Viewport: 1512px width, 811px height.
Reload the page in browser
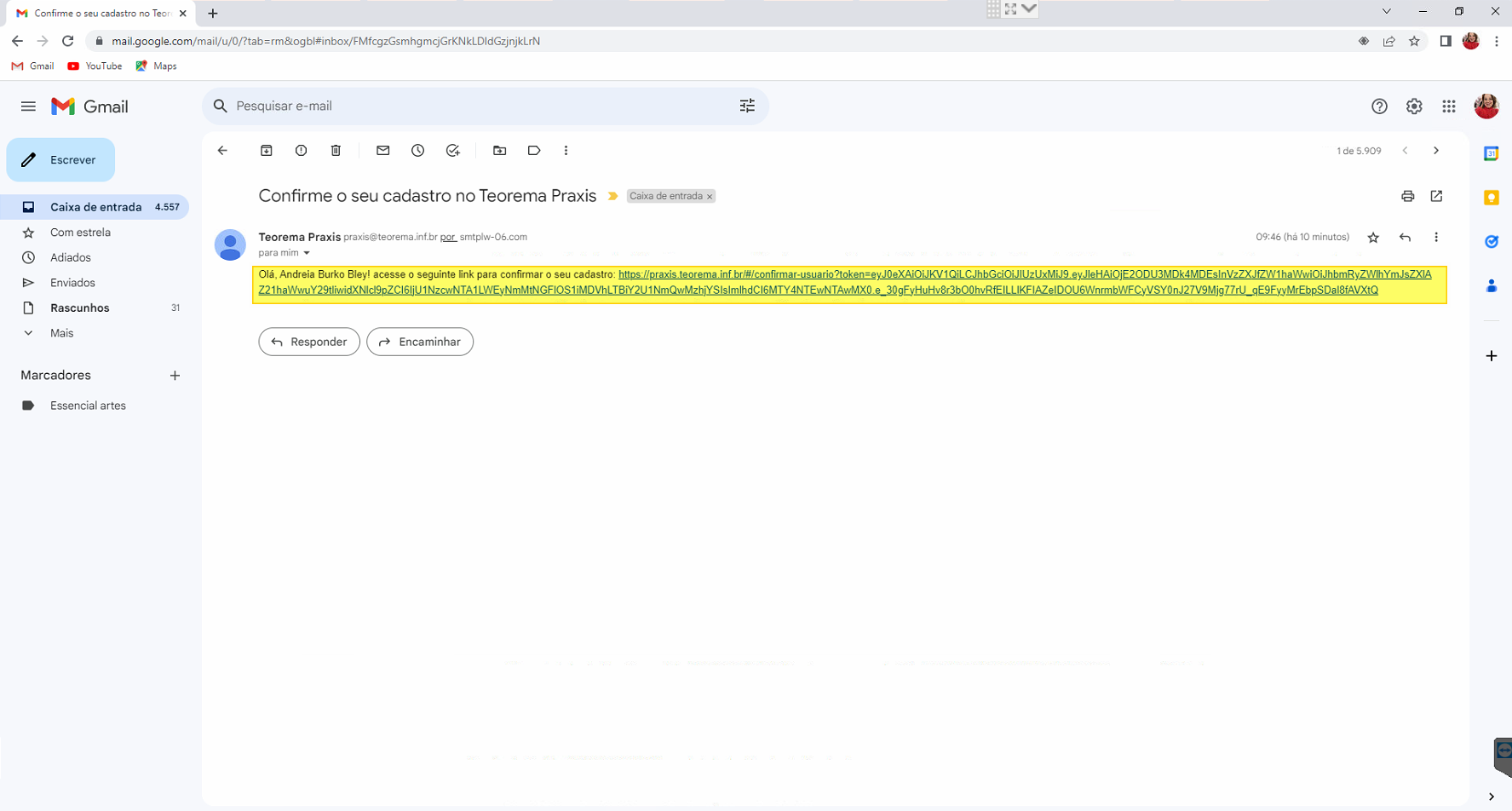68,41
